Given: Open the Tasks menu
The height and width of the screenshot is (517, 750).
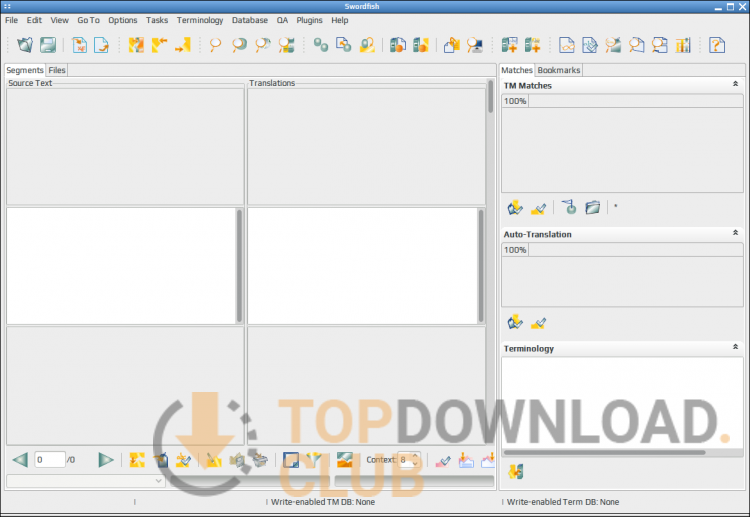Looking at the screenshot, I should tap(157, 20).
